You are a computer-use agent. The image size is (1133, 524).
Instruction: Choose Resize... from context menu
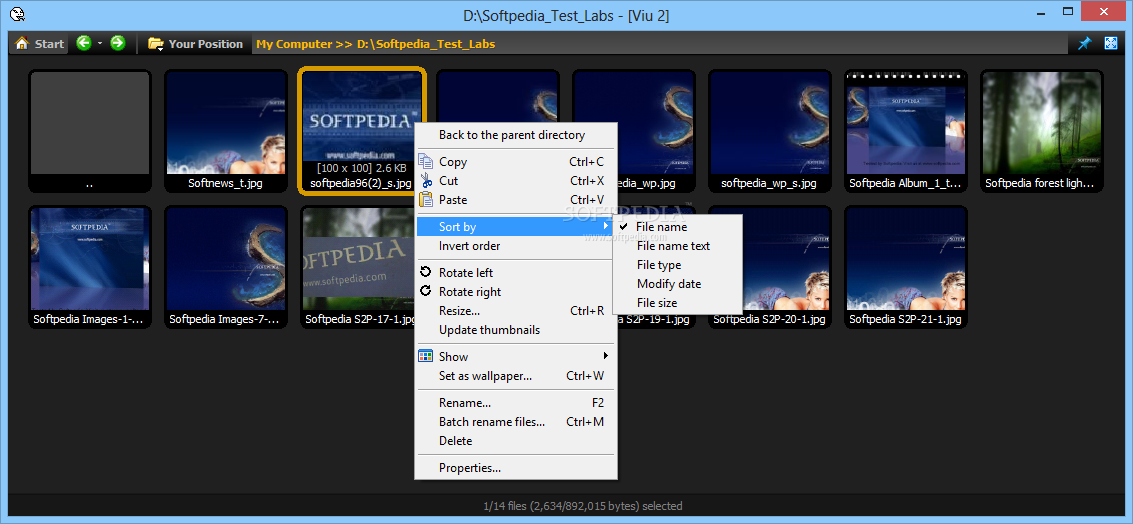pyautogui.click(x=516, y=311)
